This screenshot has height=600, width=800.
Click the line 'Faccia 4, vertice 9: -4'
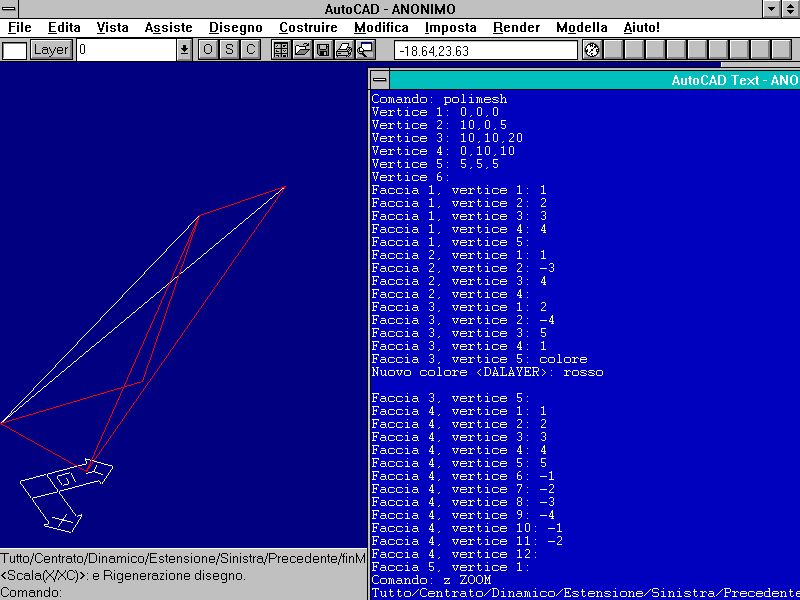coord(463,515)
